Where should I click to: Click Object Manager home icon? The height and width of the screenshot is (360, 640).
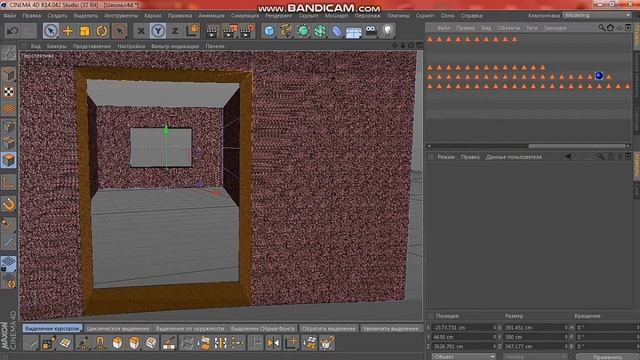(610, 28)
